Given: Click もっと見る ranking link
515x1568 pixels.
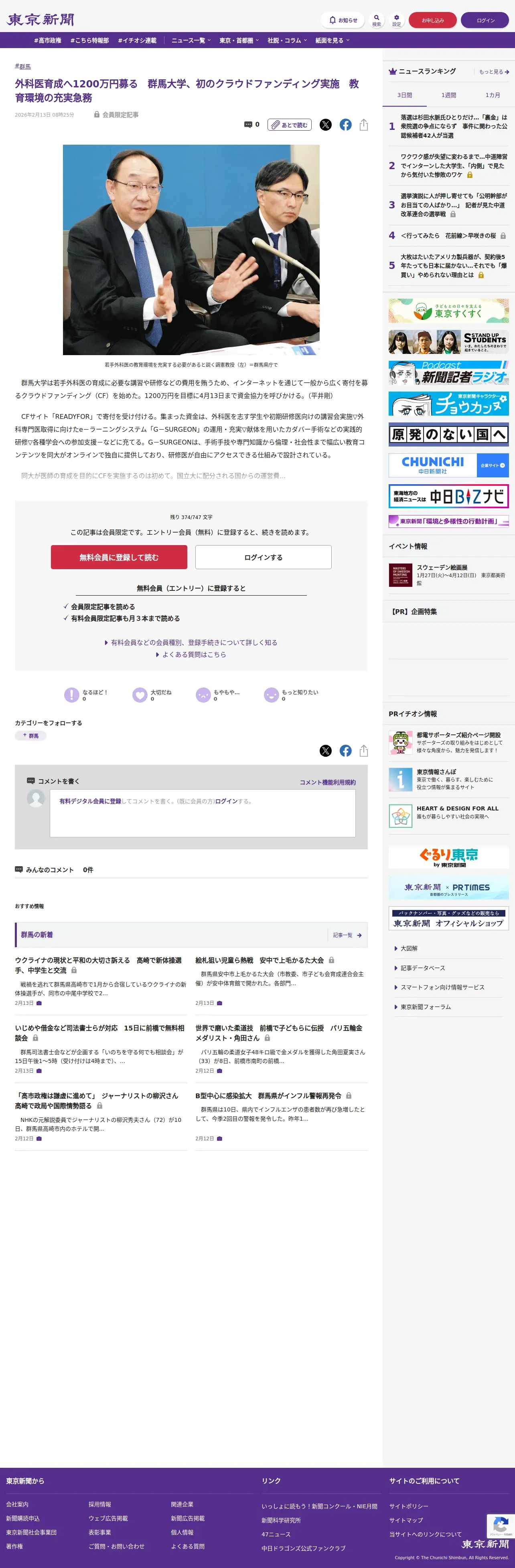Looking at the screenshot, I should (494, 72).
